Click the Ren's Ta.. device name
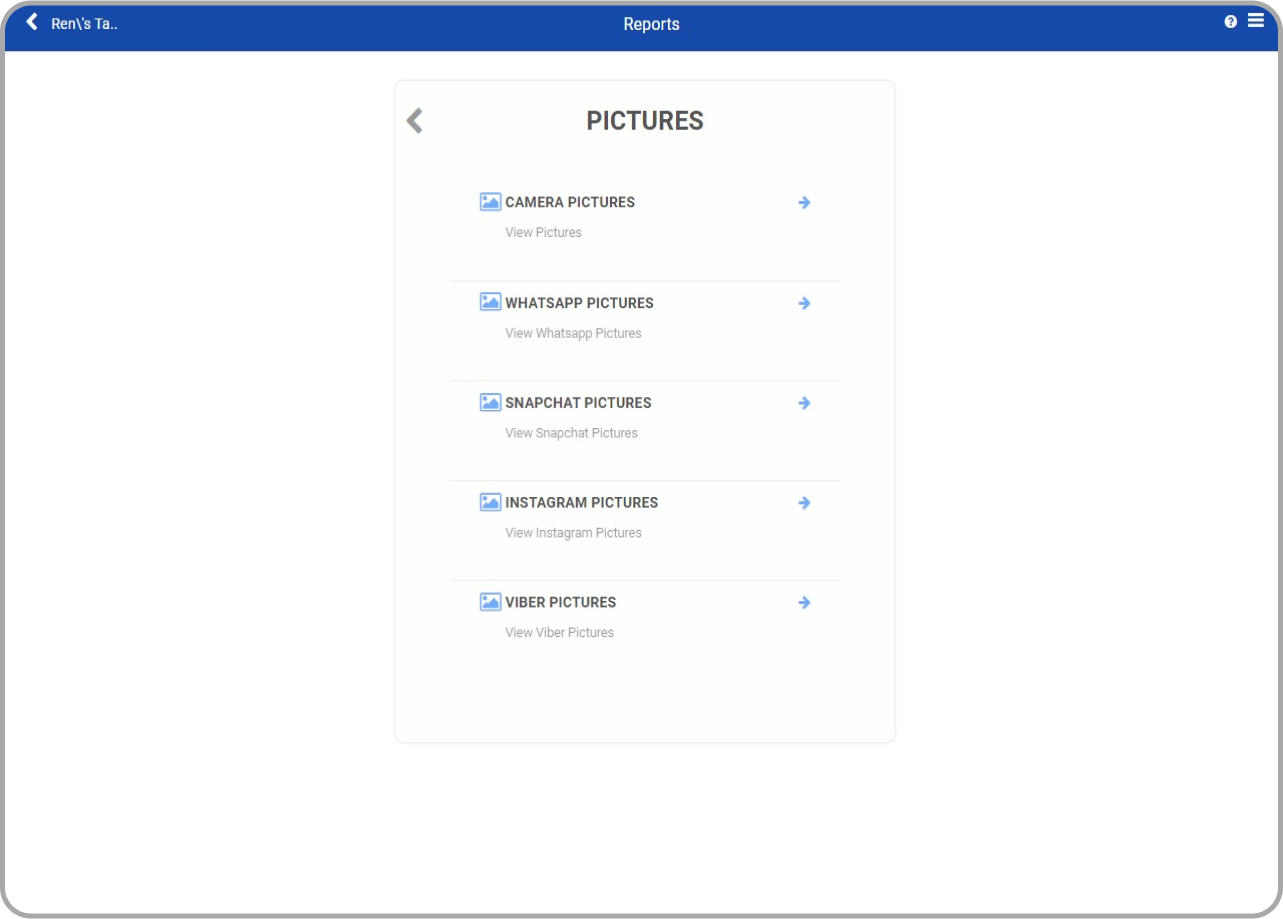 [85, 24]
